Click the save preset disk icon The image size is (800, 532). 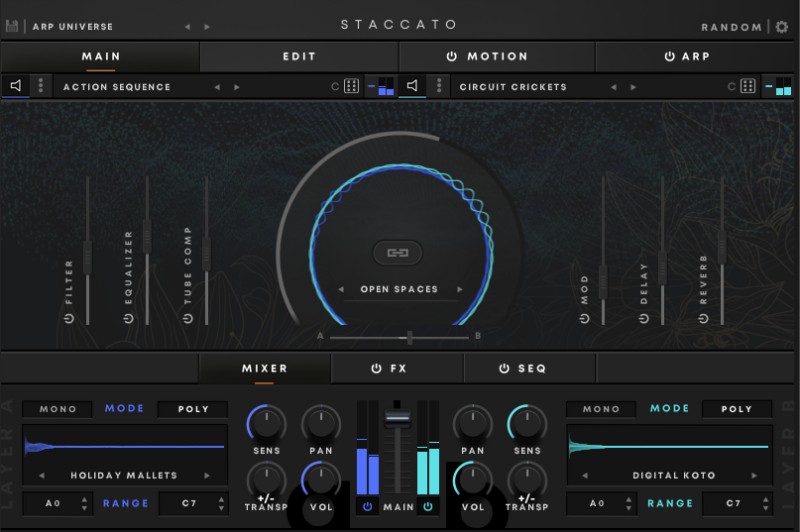pyautogui.click(x=12, y=26)
